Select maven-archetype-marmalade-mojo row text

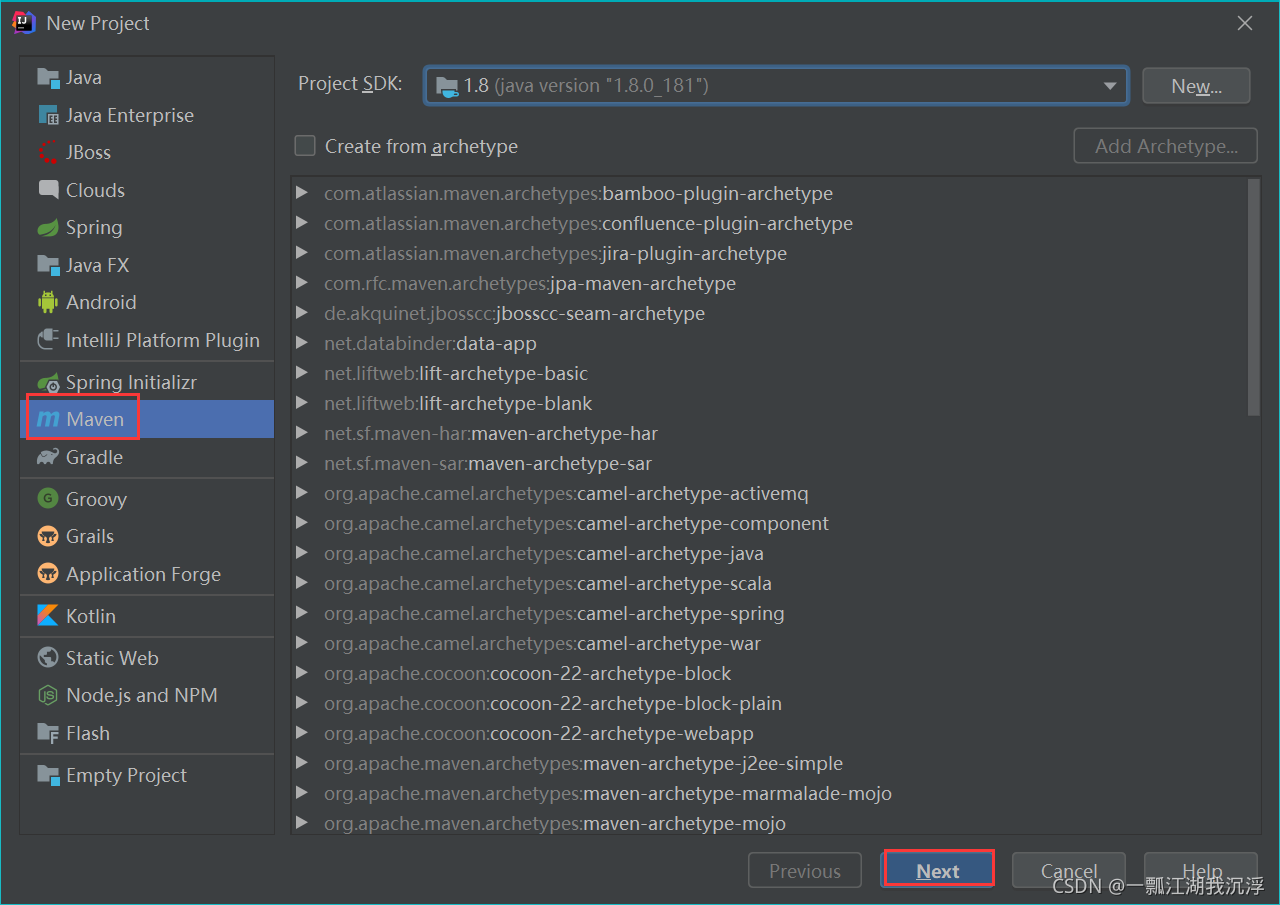click(608, 793)
